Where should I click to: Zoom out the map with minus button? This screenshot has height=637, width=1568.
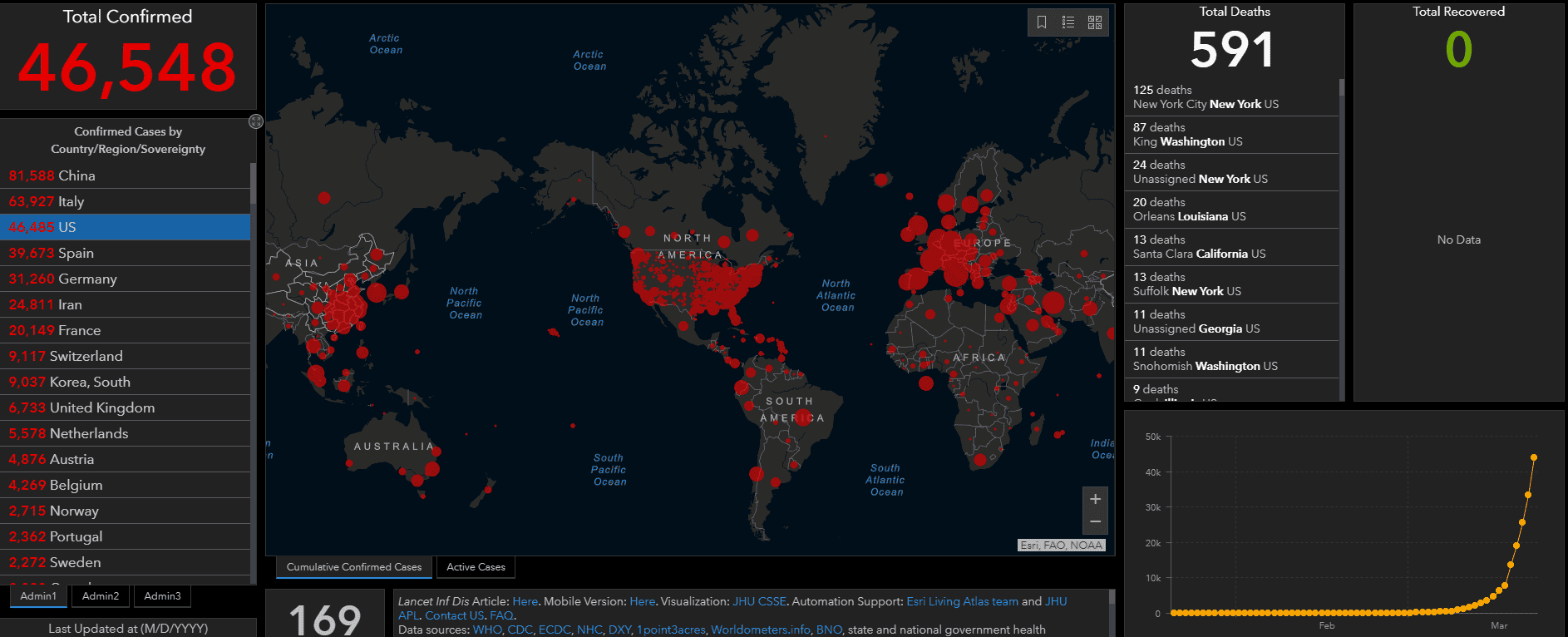[x=1095, y=522]
